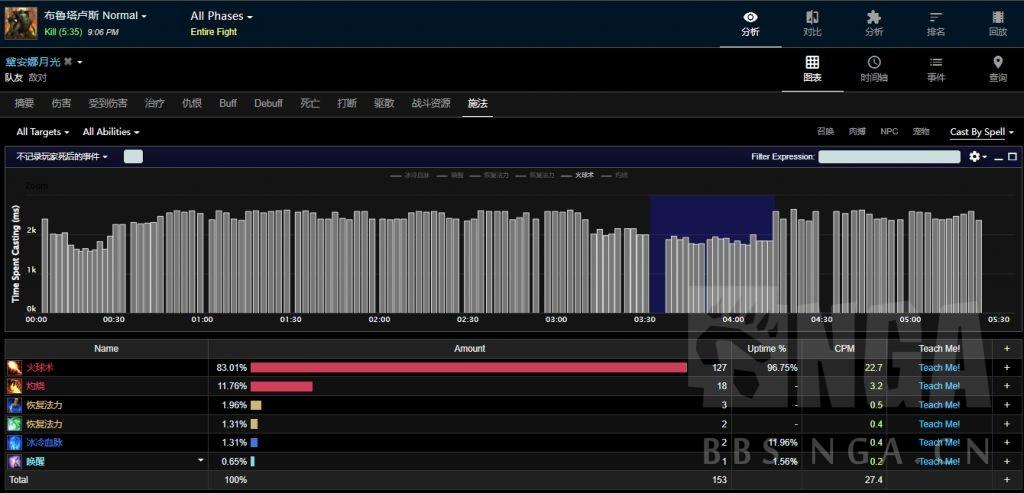The width and height of the screenshot is (1024, 493).
Task: Click the puzzle-piece 分析 icon
Action: pos(873,23)
